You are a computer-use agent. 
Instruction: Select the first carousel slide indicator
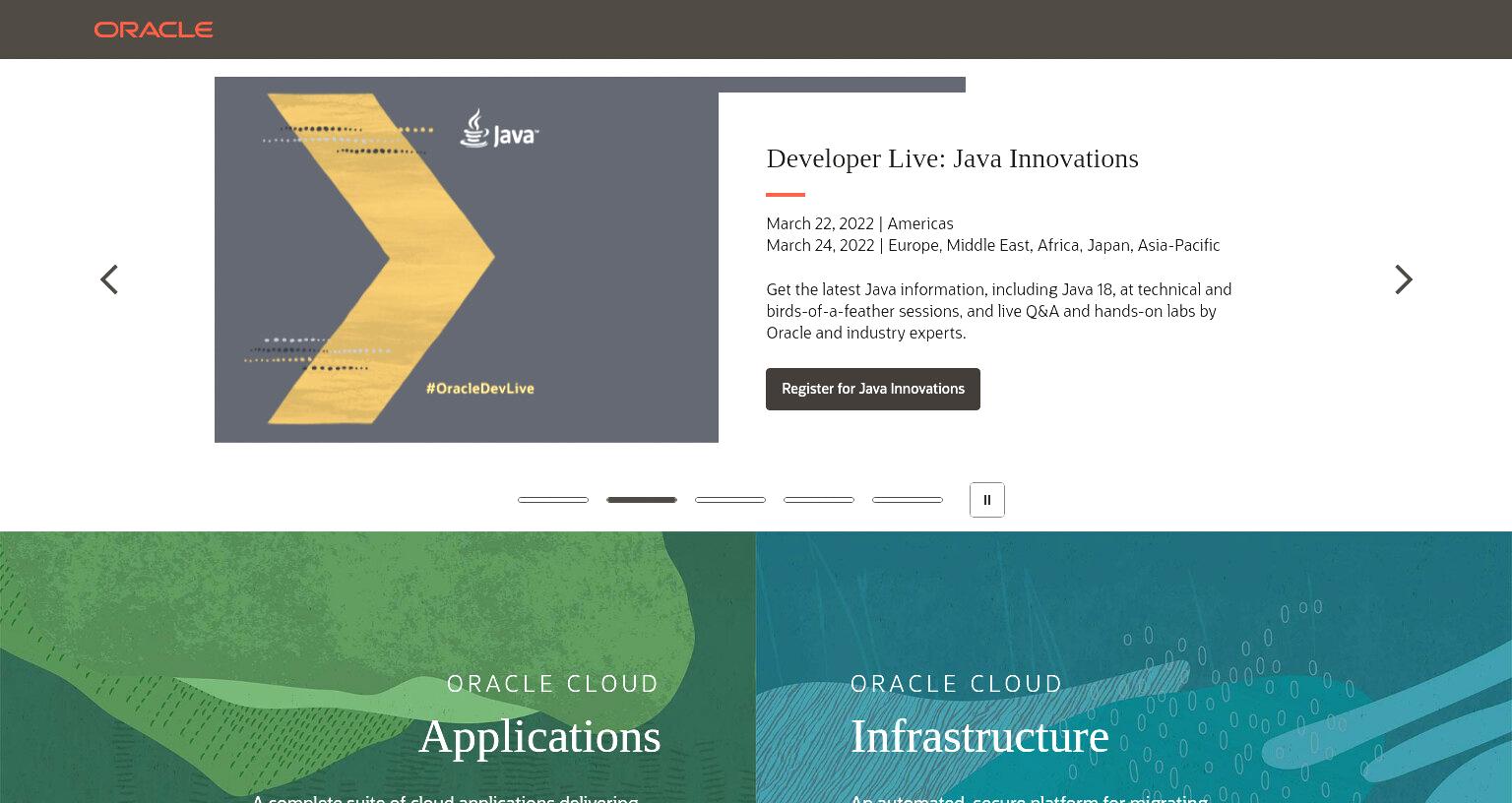coord(553,500)
